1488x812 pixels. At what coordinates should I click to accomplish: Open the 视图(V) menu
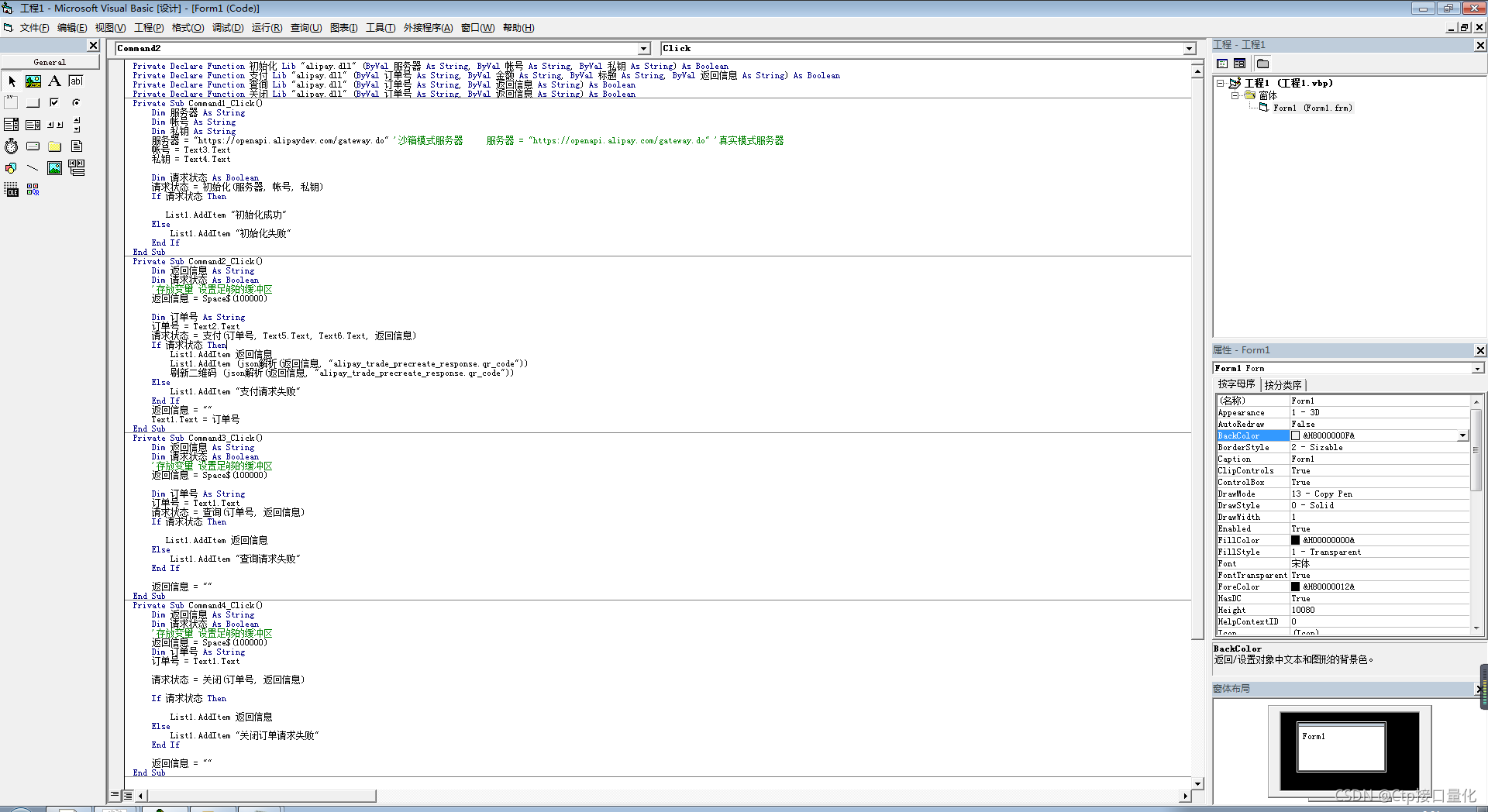[x=110, y=28]
